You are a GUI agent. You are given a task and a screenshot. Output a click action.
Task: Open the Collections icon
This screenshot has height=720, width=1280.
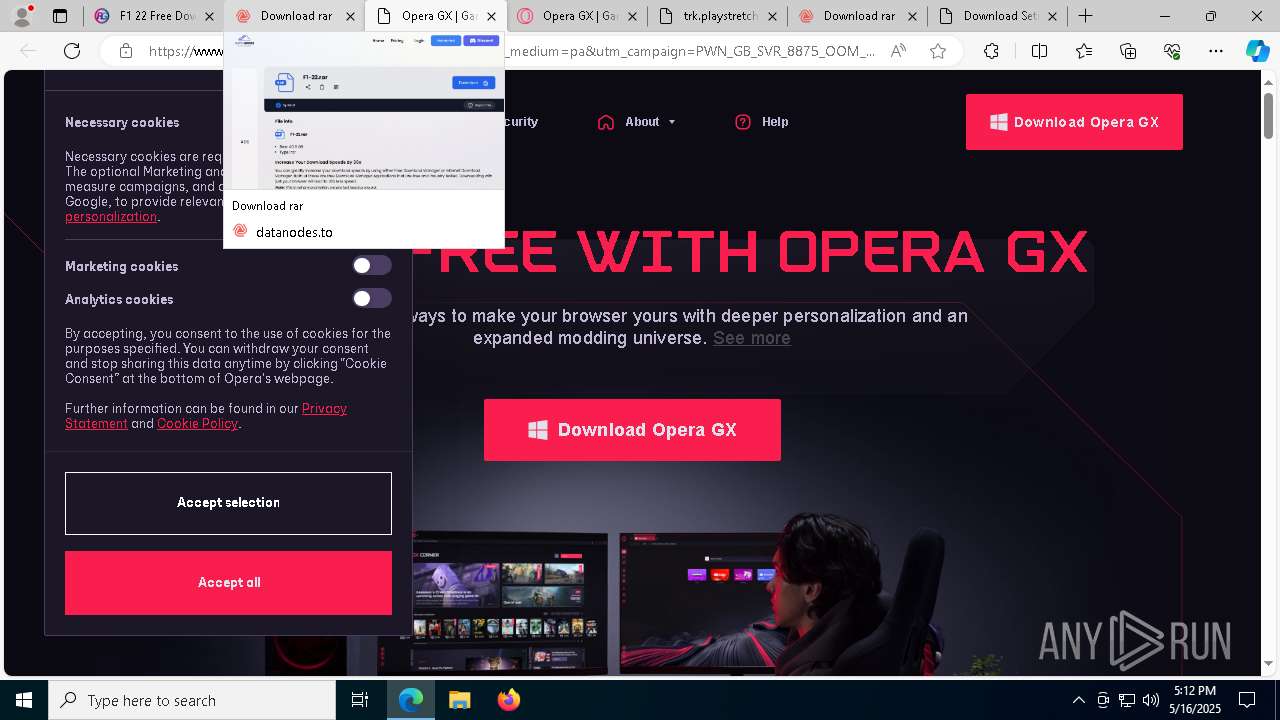pos(1128,51)
